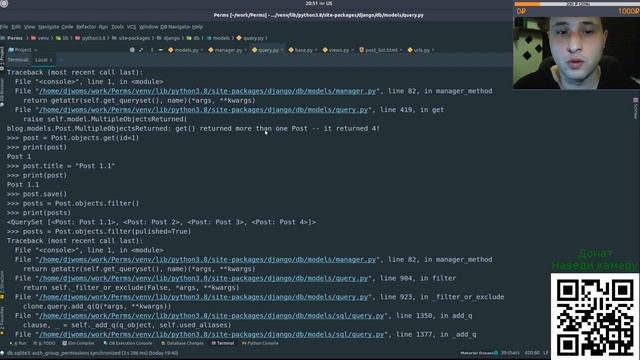The height and width of the screenshot is (360, 640).
Task: Close the Local terminal session tab
Action: (51, 60)
